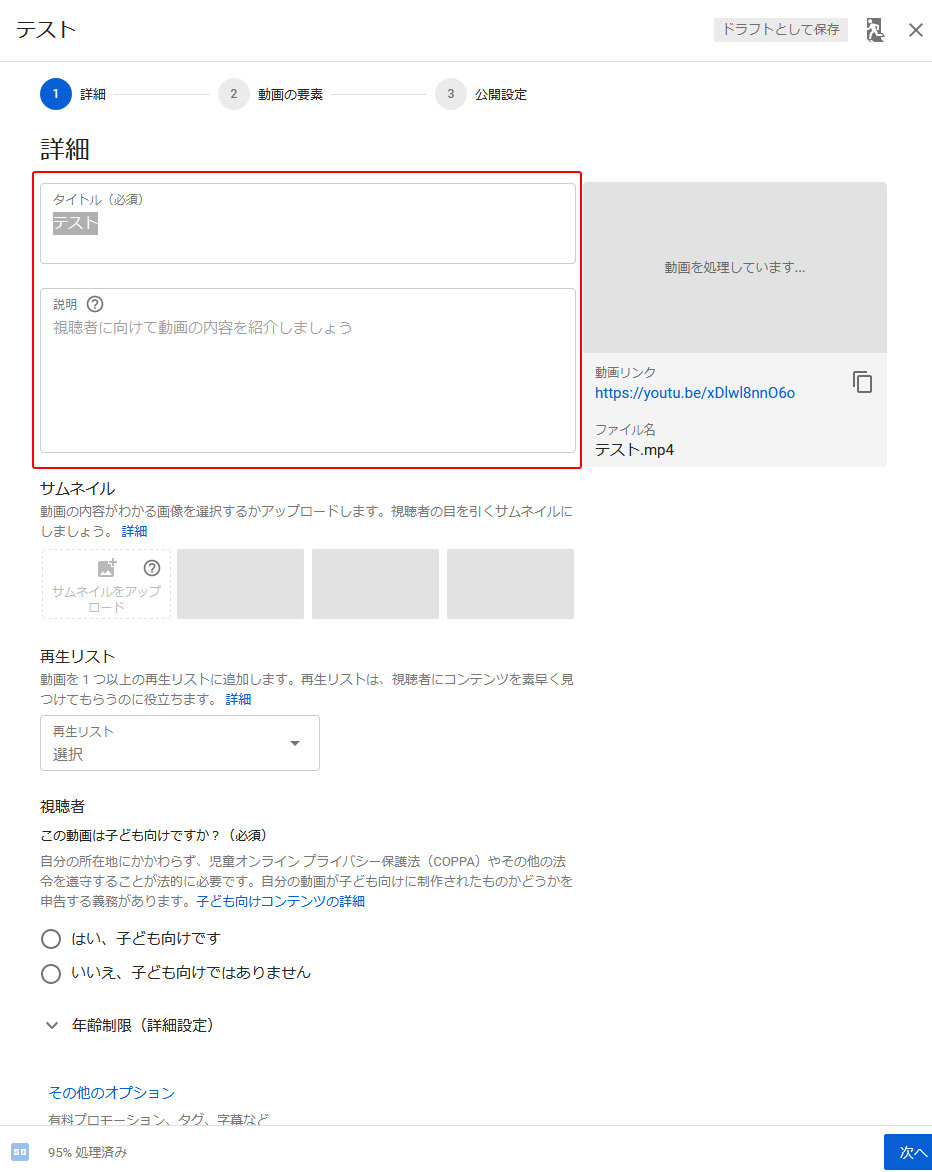932x1172 pixels.
Task: Click the help icon in the thumbnail upload box
Action: (152, 568)
